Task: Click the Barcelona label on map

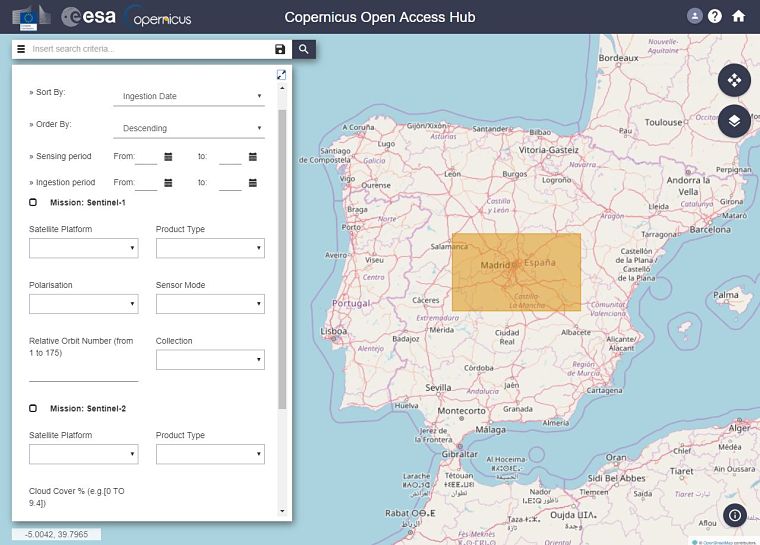Action: (710, 229)
